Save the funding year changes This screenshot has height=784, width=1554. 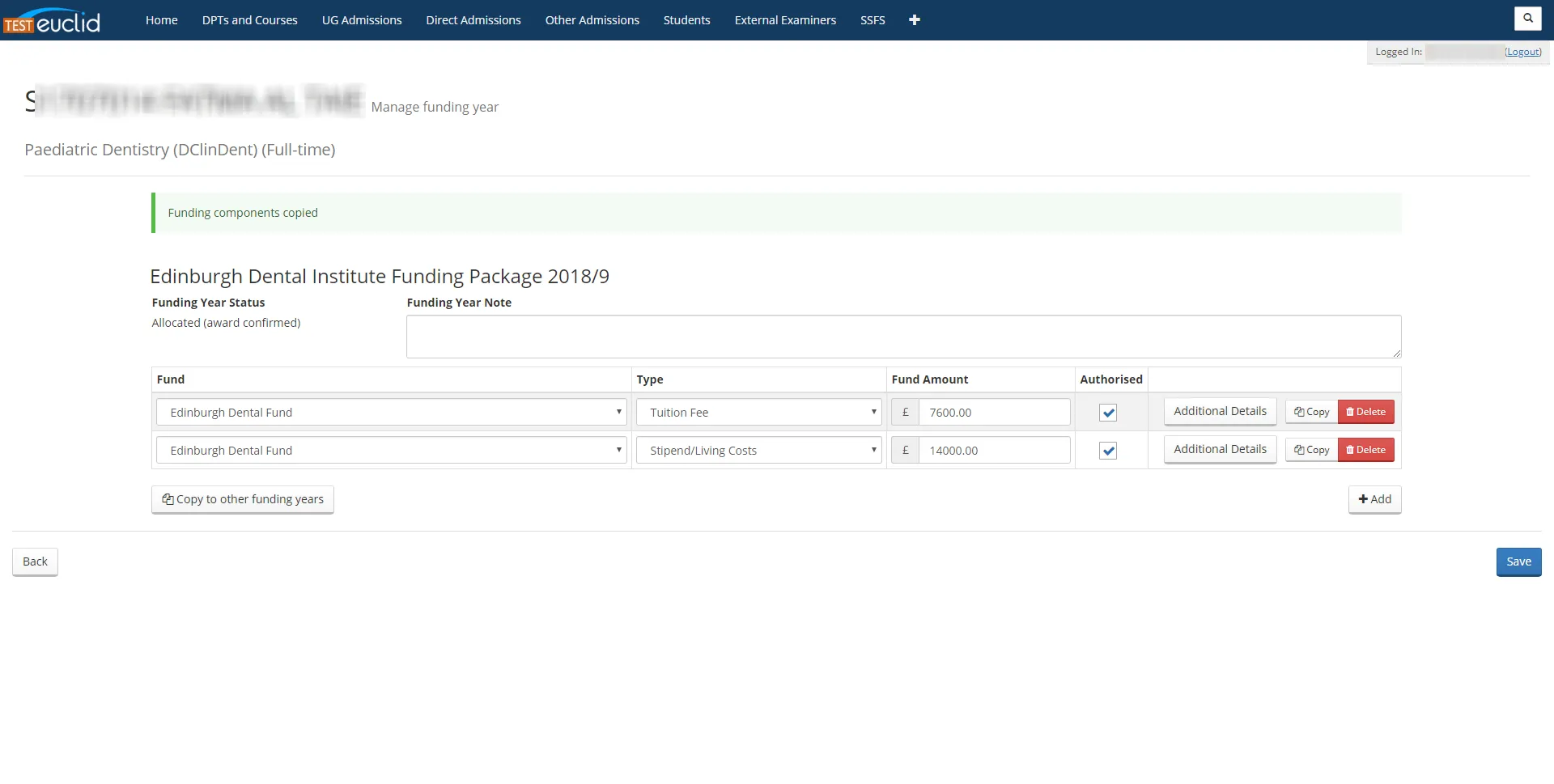click(x=1518, y=562)
